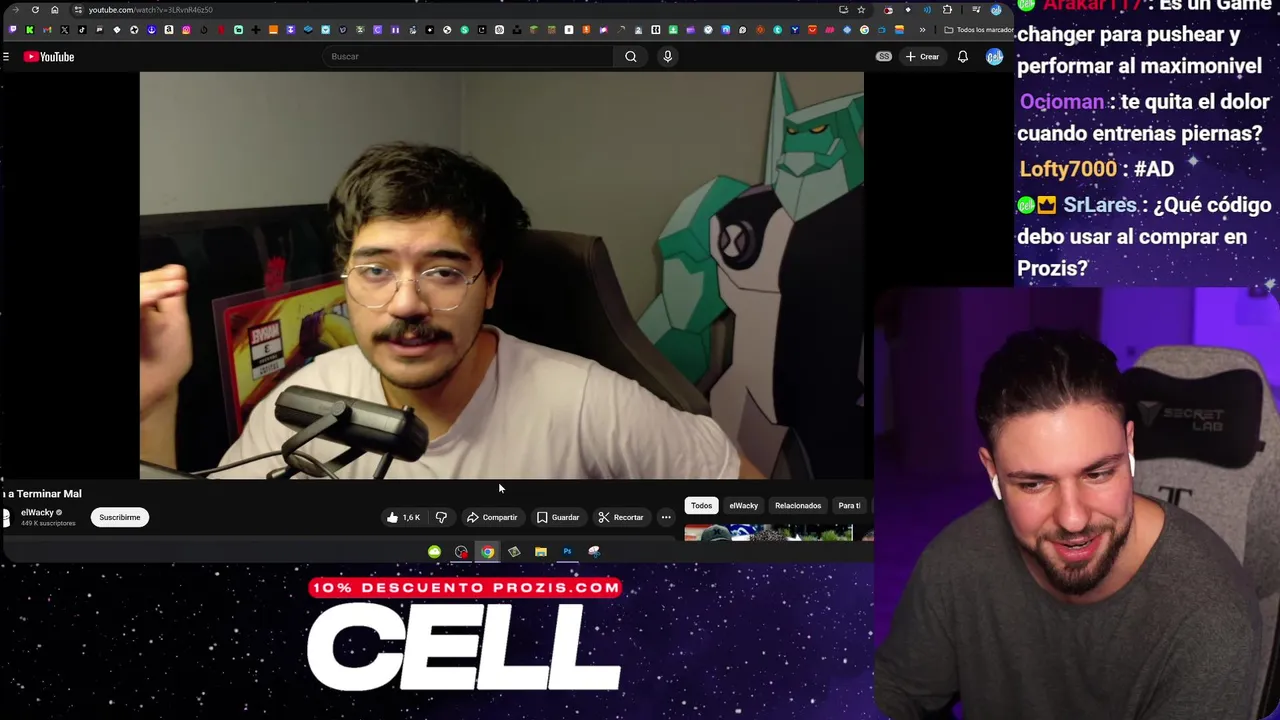Viewport: 1280px width, 720px height.
Task: Expand the bookmarks overflow chevron
Action: point(922,30)
